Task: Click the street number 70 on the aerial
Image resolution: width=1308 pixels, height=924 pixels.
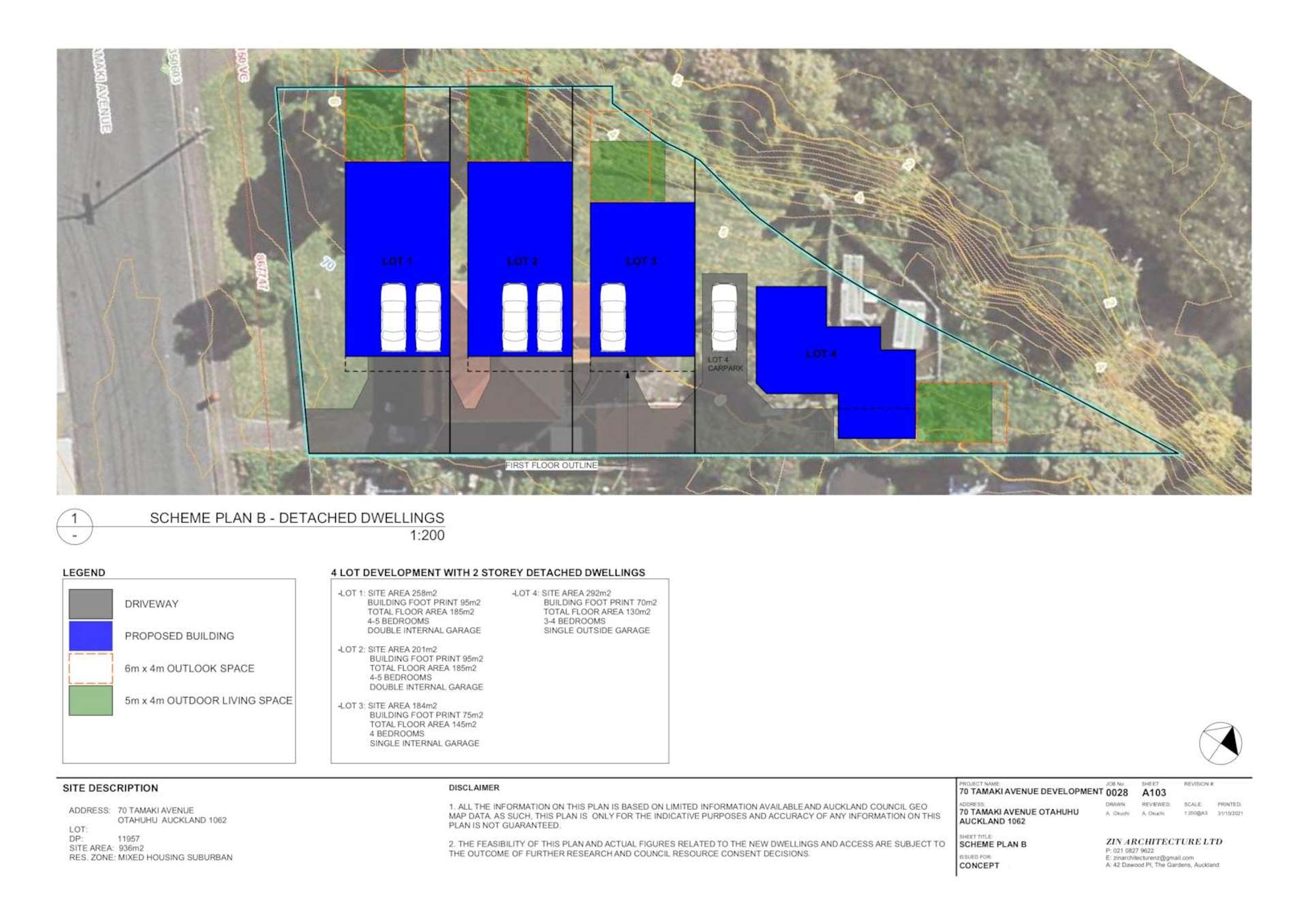Action: pyautogui.click(x=328, y=263)
